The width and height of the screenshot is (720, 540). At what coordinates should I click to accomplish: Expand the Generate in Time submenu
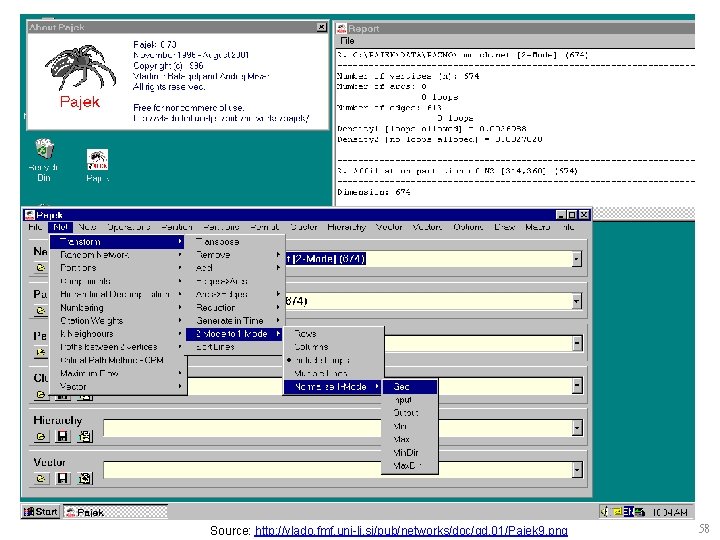[x=235, y=321]
